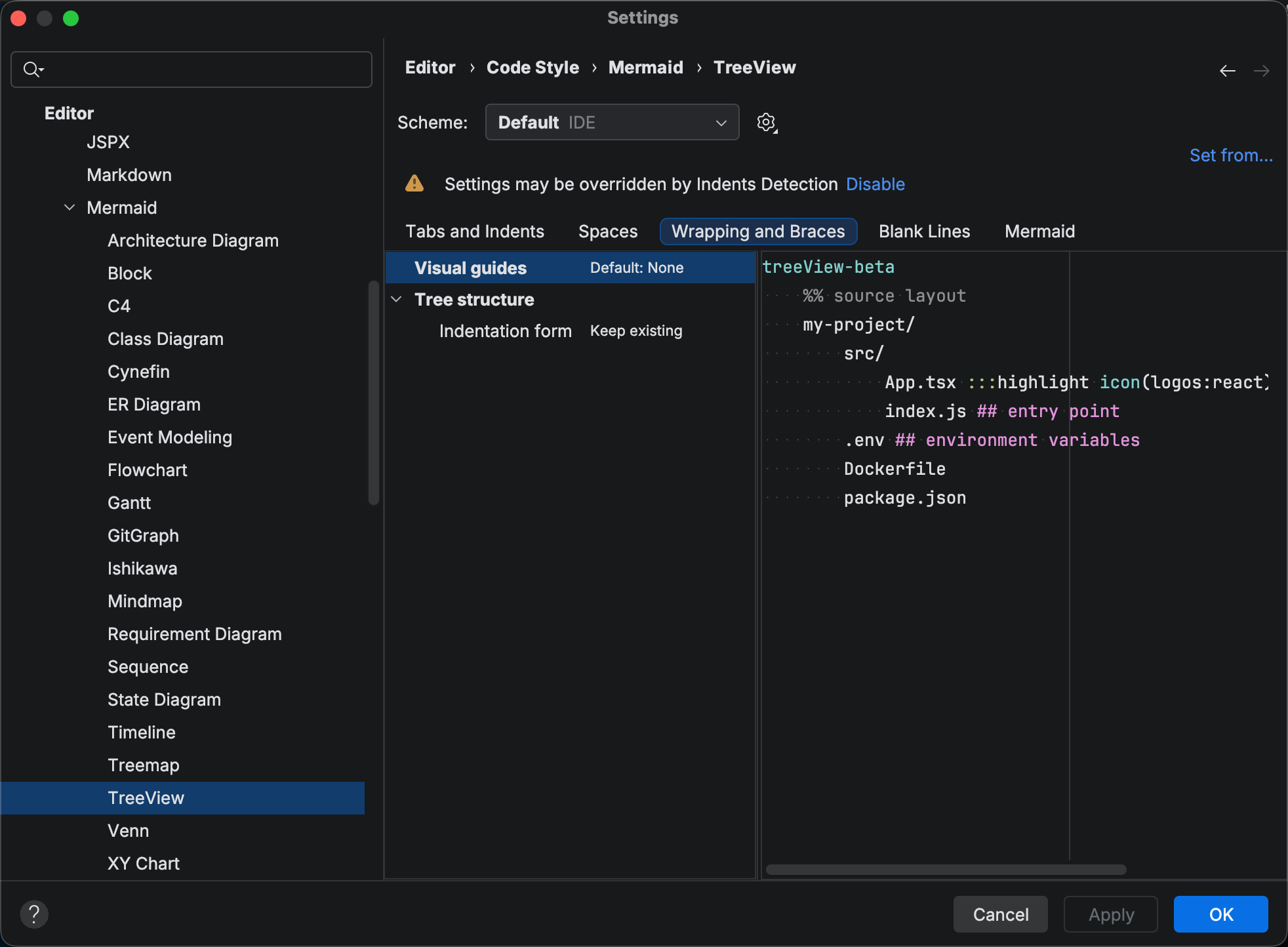The width and height of the screenshot is (1288, 947).
Task: Select Gantt in the tree
Action: point(129,502)
